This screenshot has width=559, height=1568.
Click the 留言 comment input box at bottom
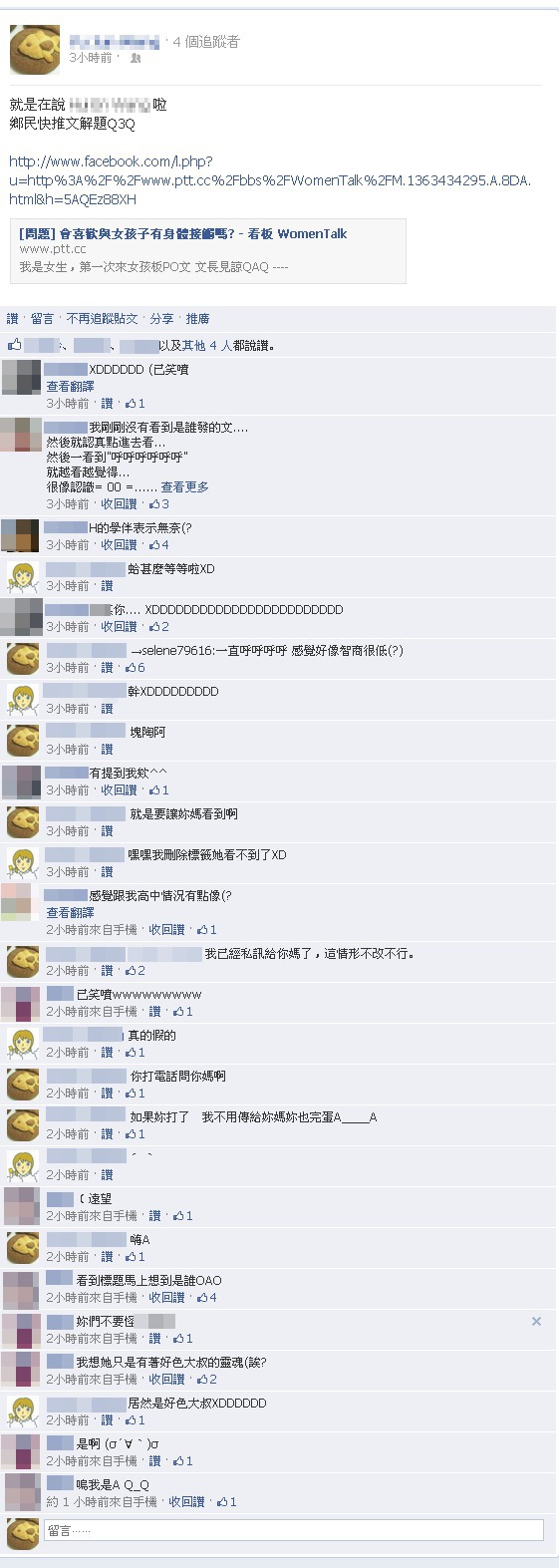[x=294, y=1530]
